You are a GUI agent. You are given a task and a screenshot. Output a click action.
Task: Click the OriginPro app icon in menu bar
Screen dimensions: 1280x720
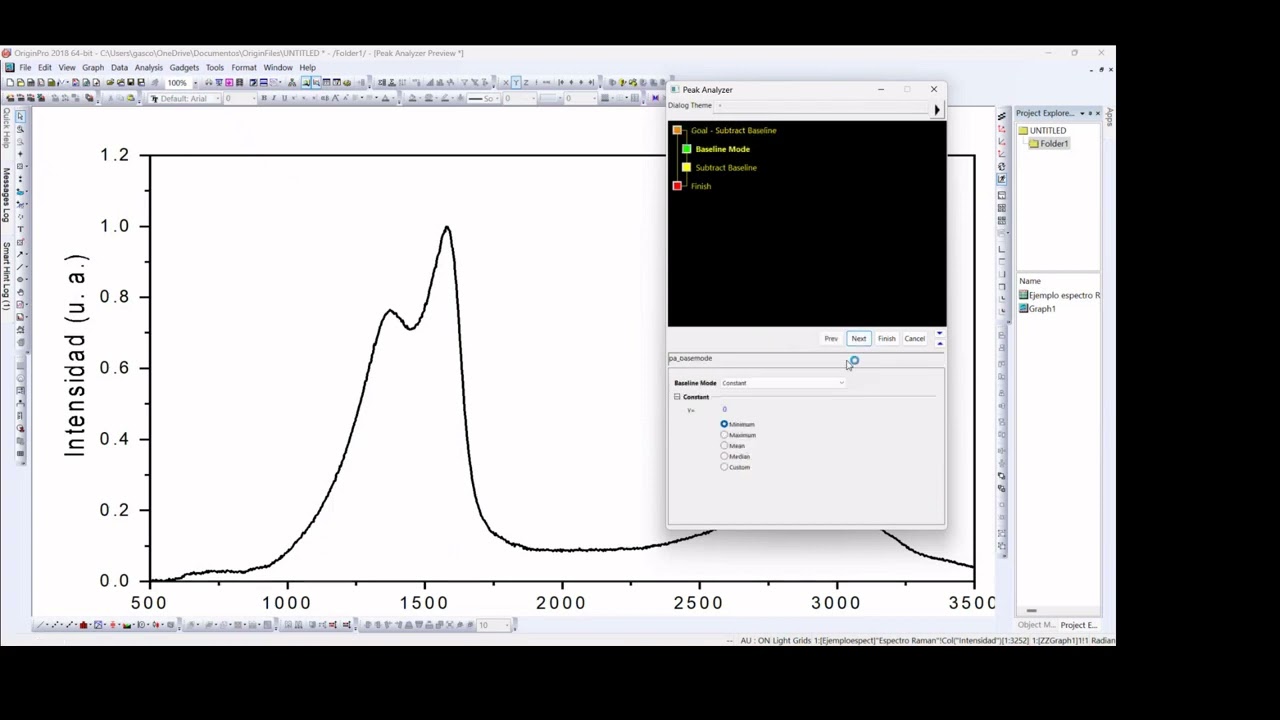click(9, 68)
